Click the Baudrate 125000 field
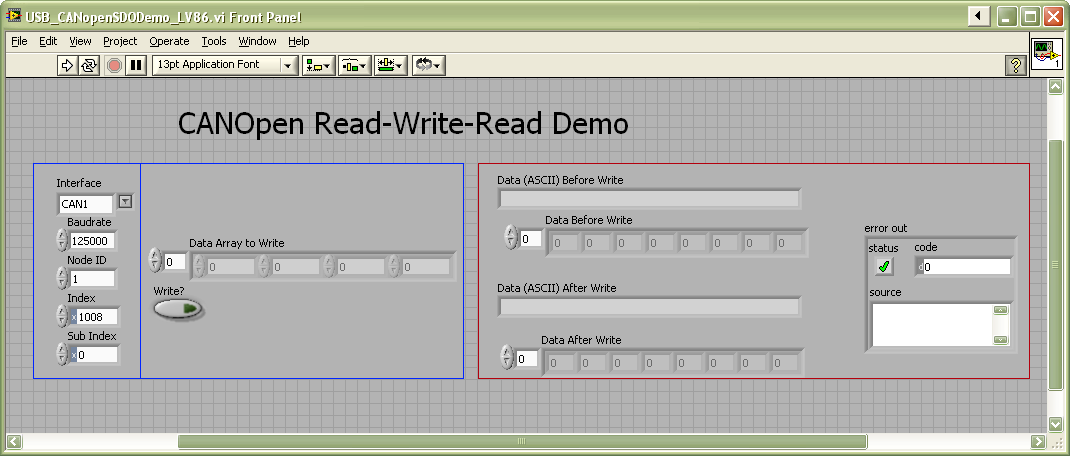Image resolution: width=1070 pixels, height=456 pixels. (x=93, y=241)
